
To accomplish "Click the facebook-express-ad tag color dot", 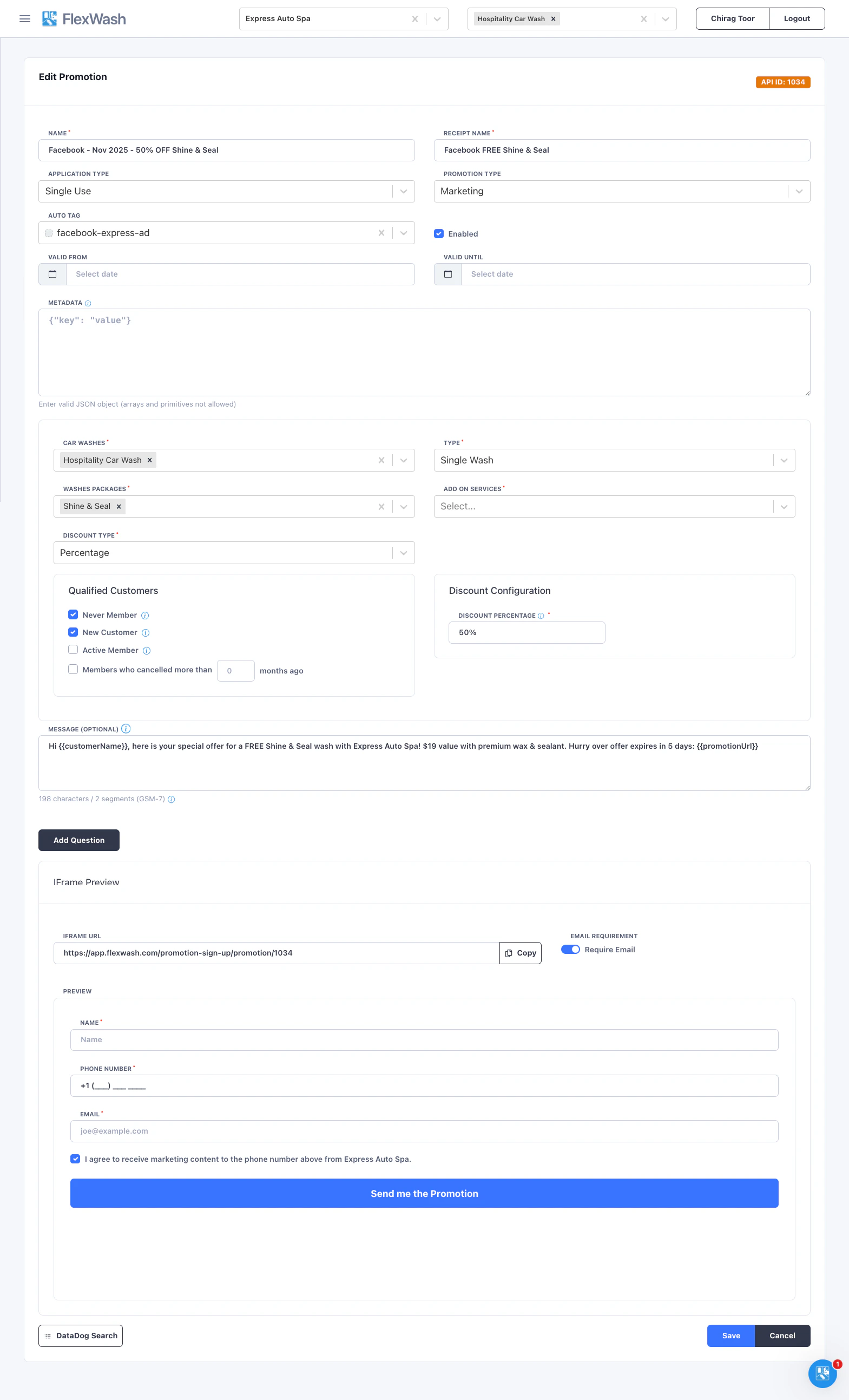I will click(49, 233).
